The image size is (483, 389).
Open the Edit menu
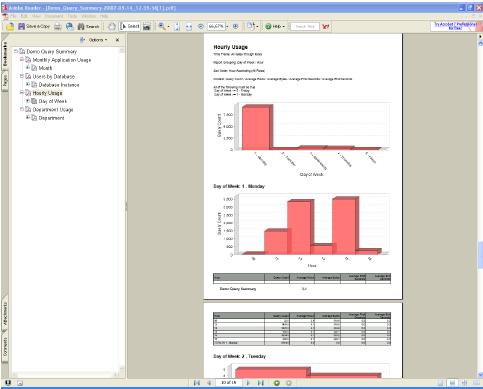tap(24, 16)
